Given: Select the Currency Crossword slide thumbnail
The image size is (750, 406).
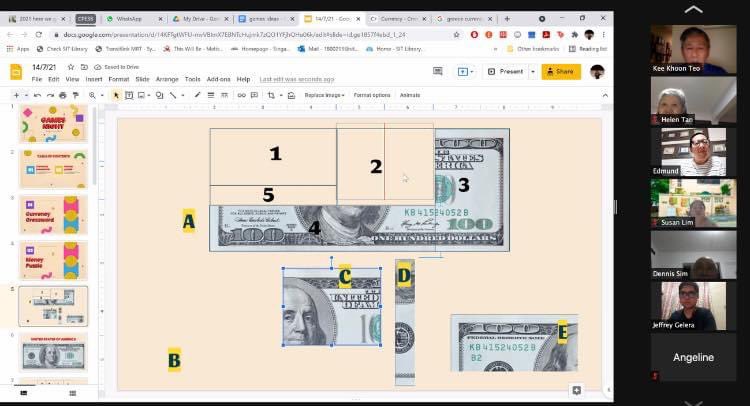Looking at the screenshot, I should pos(53,215).
